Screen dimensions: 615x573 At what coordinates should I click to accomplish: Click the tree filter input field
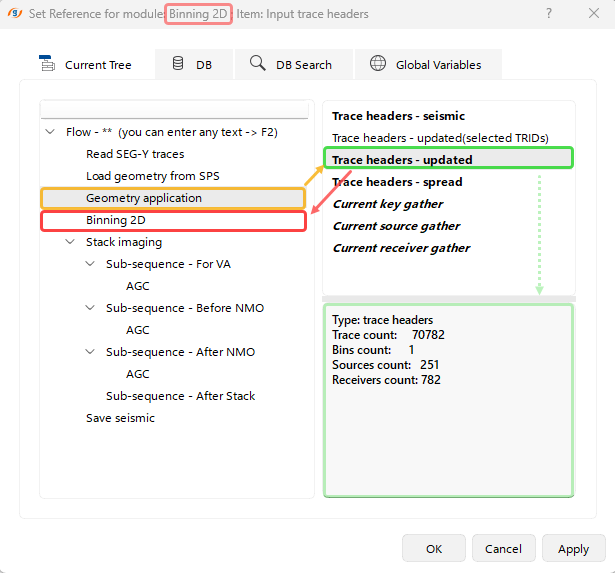tap(175, 109)
